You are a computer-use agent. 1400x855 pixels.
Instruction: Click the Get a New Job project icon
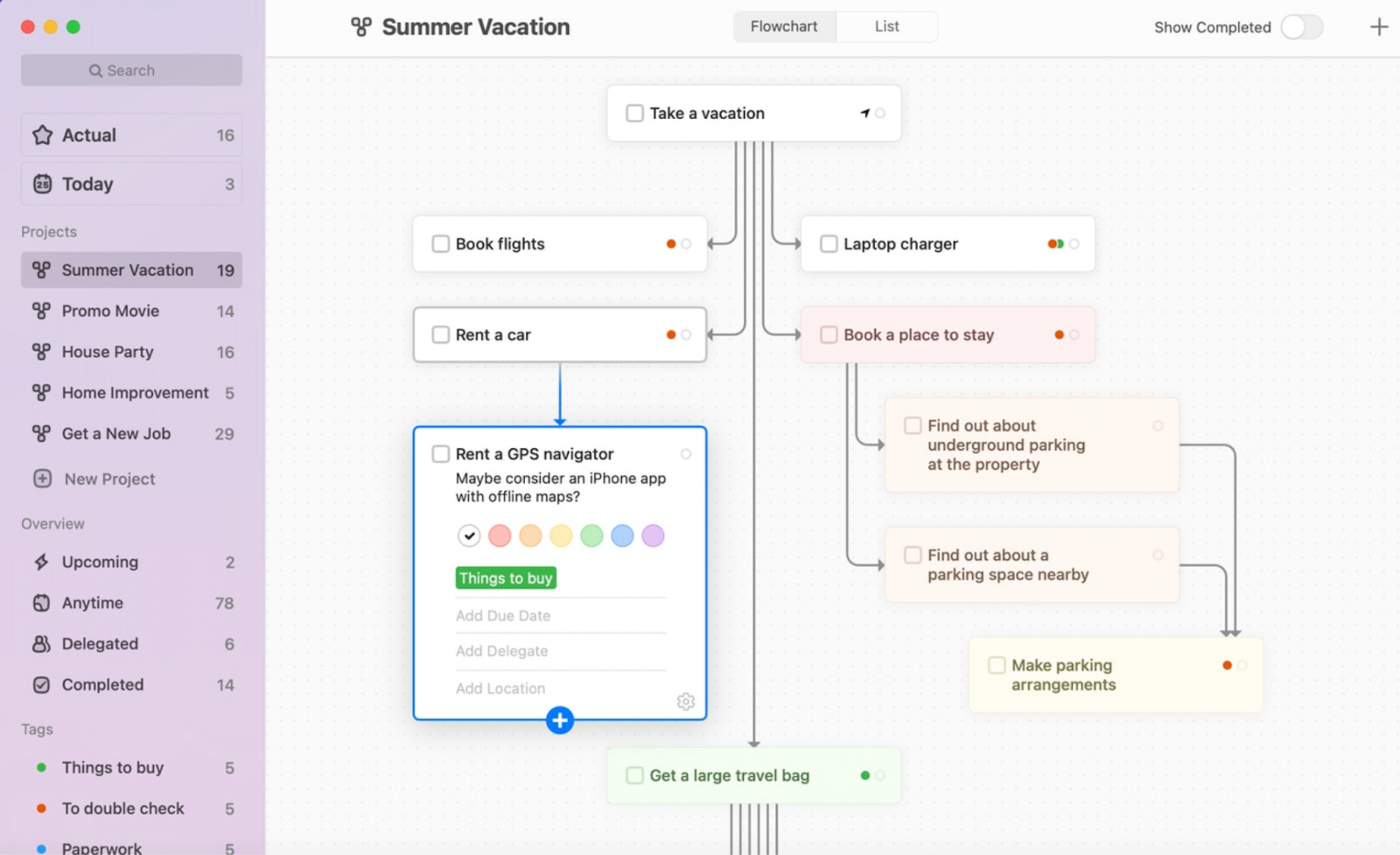(41, 433)
